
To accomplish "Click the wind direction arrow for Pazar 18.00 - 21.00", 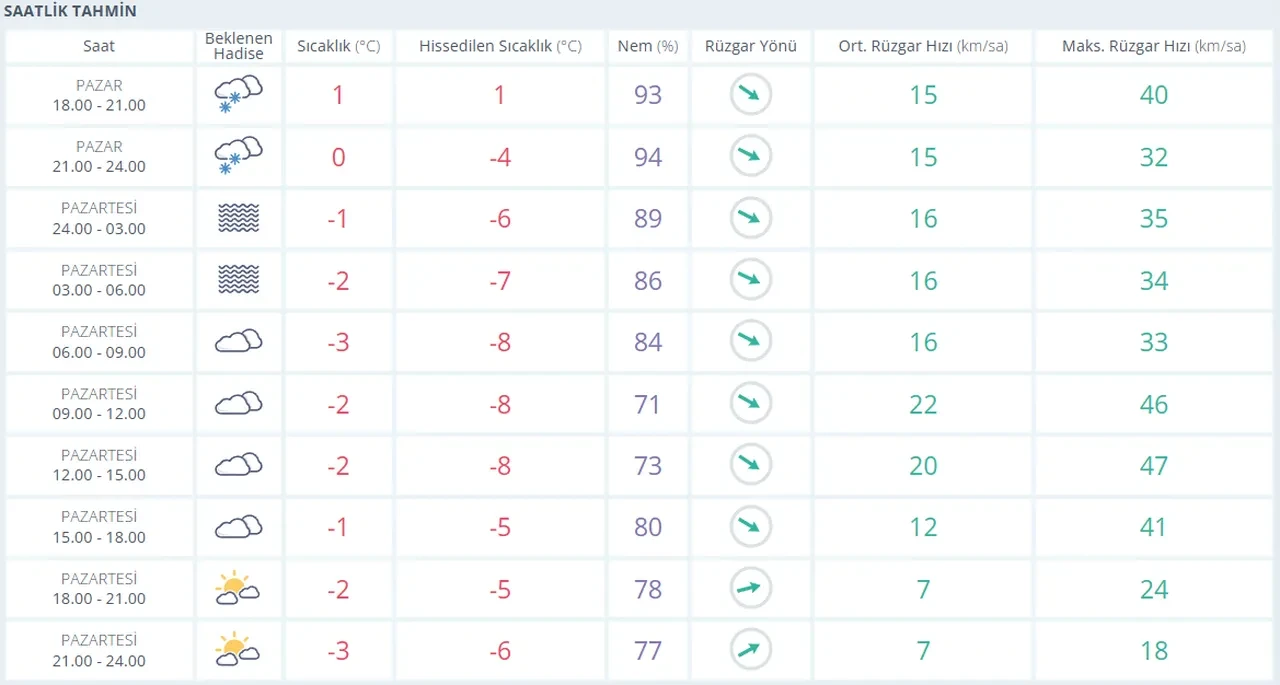I will pos(750,95).
